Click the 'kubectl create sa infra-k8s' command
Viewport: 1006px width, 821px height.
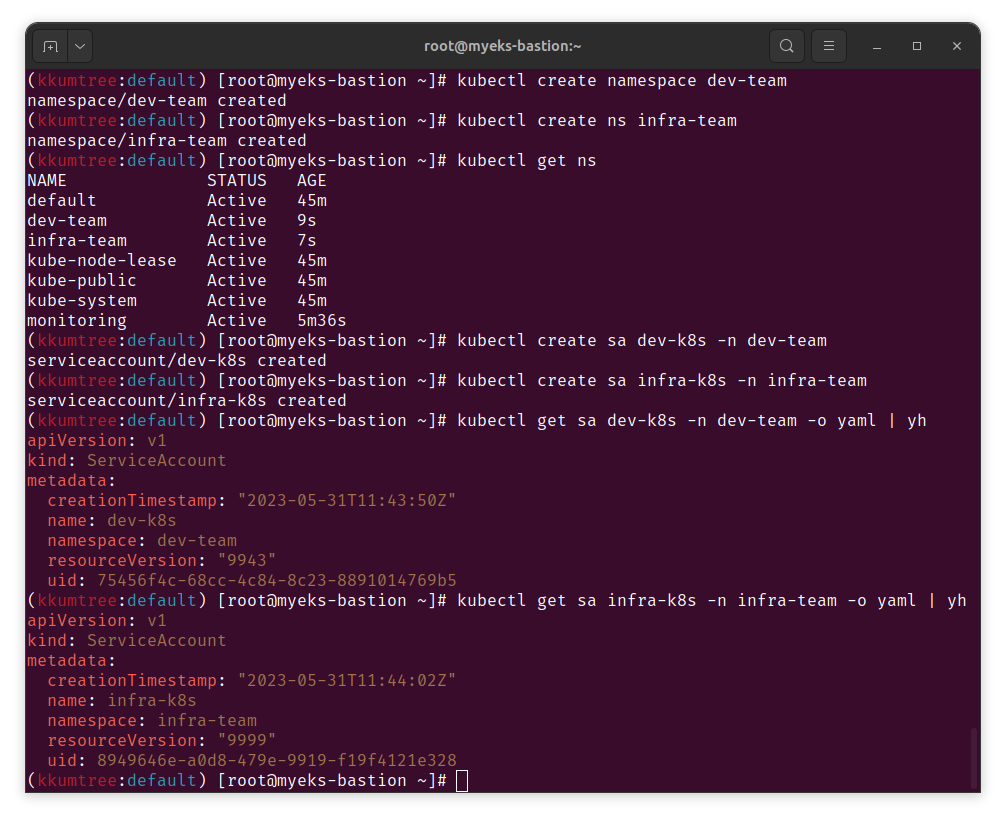pyautogui.click(x=661, y=380)
